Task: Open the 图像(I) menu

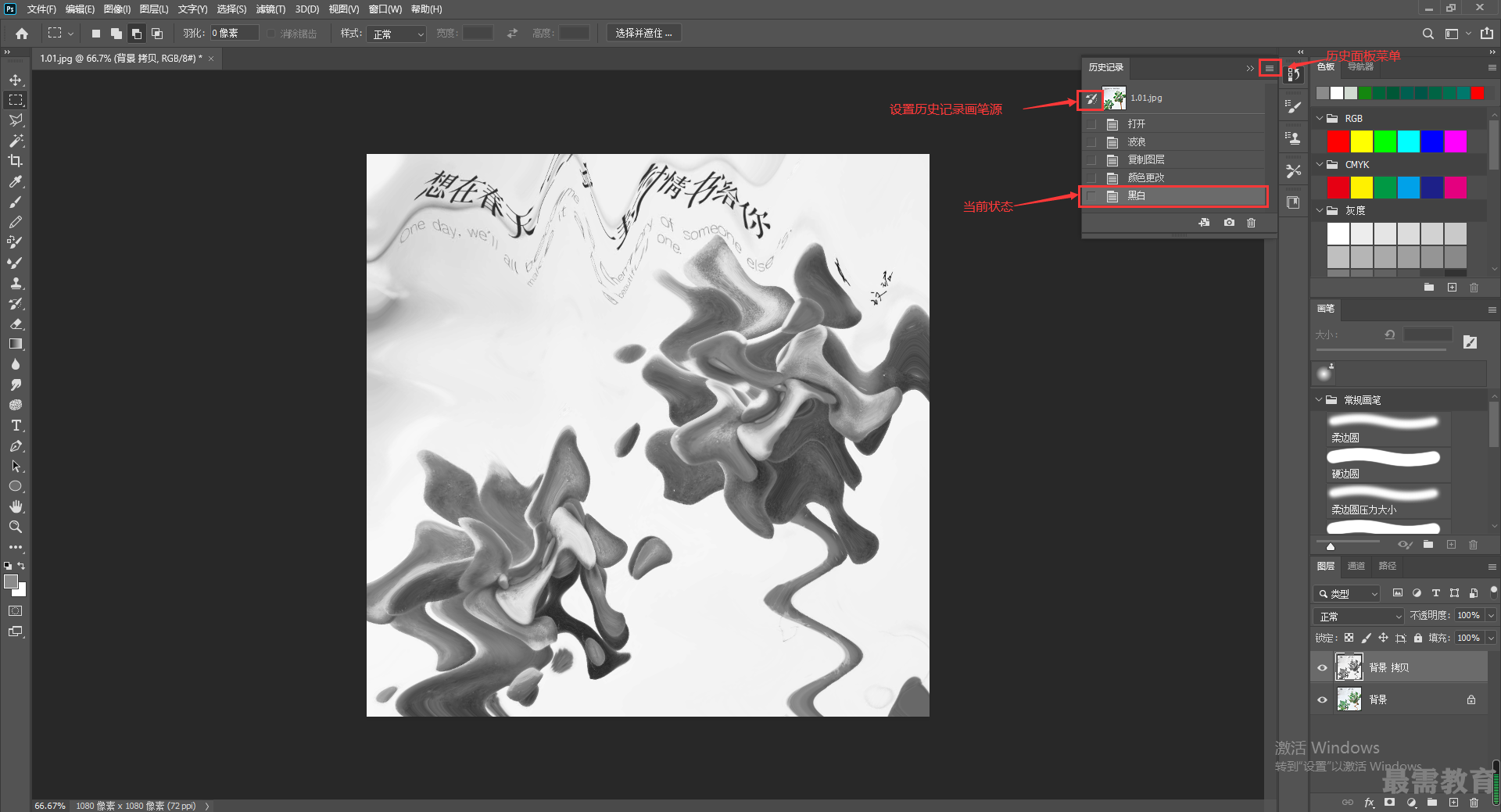Action: (117, 9)
